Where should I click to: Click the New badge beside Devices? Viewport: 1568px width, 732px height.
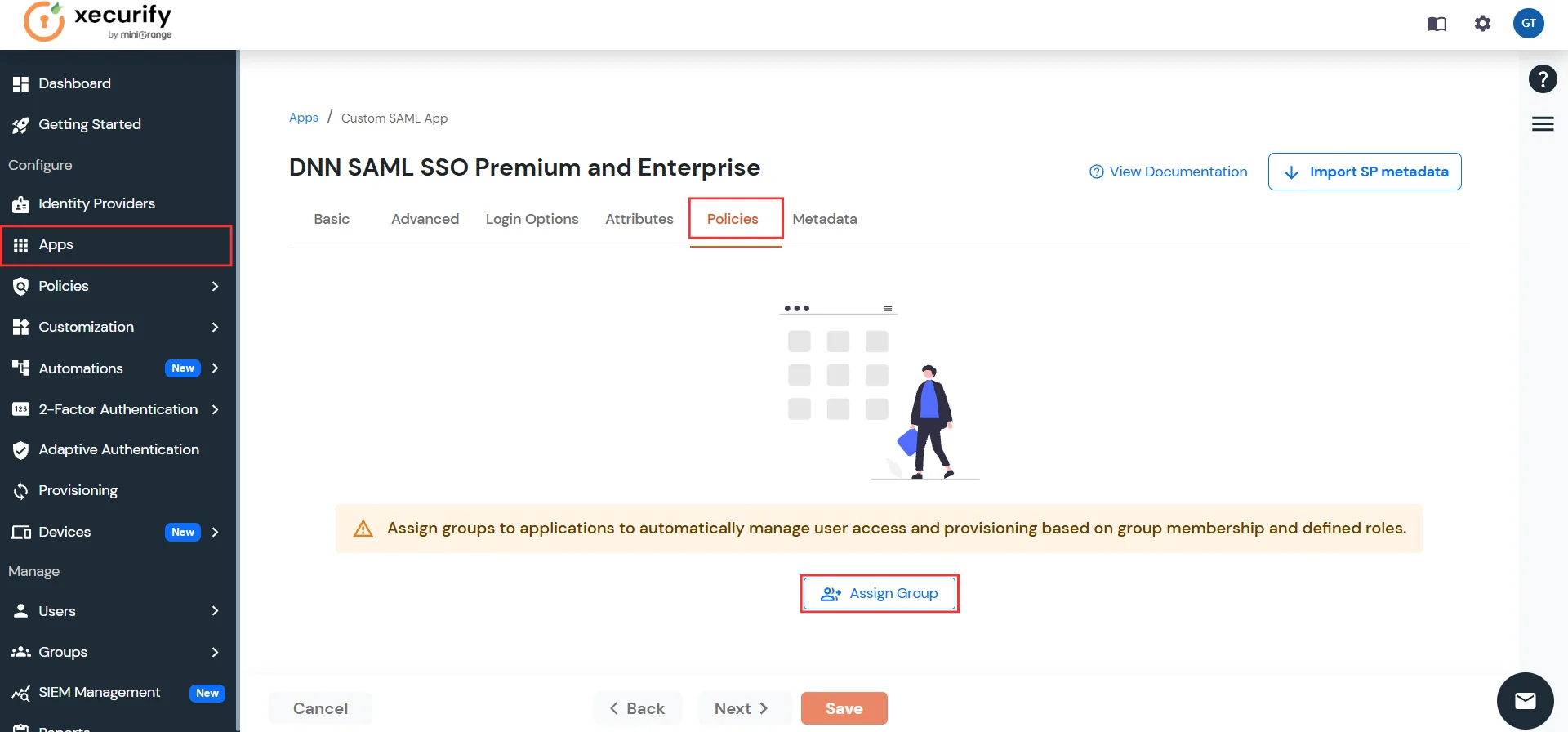183,533
